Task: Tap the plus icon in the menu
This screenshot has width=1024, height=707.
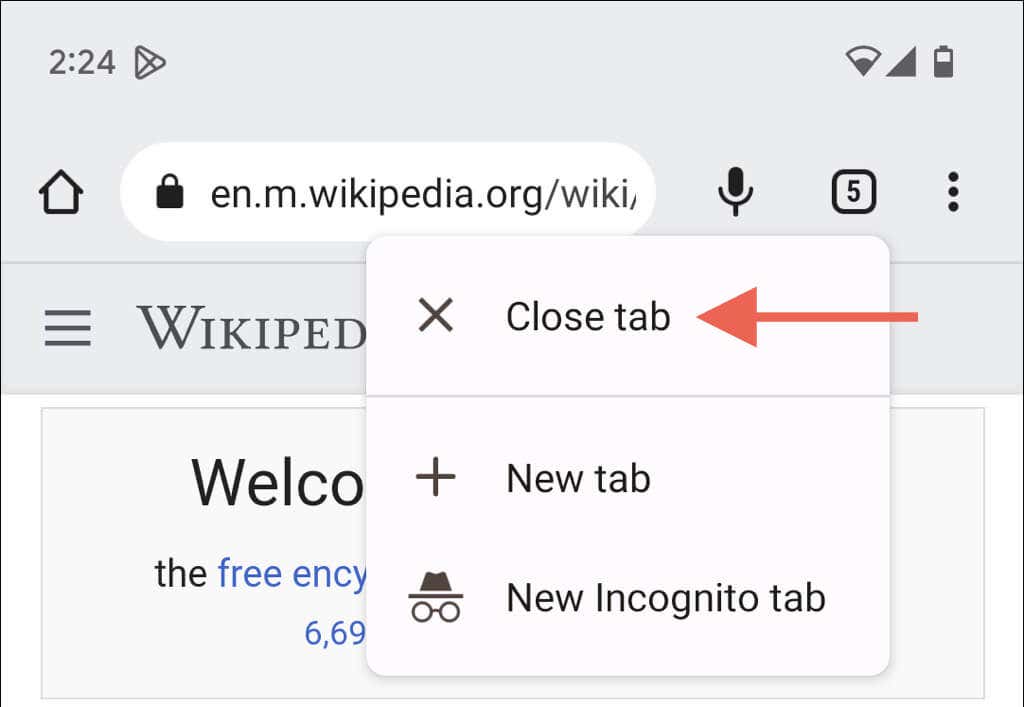Action: click(435, 478)
